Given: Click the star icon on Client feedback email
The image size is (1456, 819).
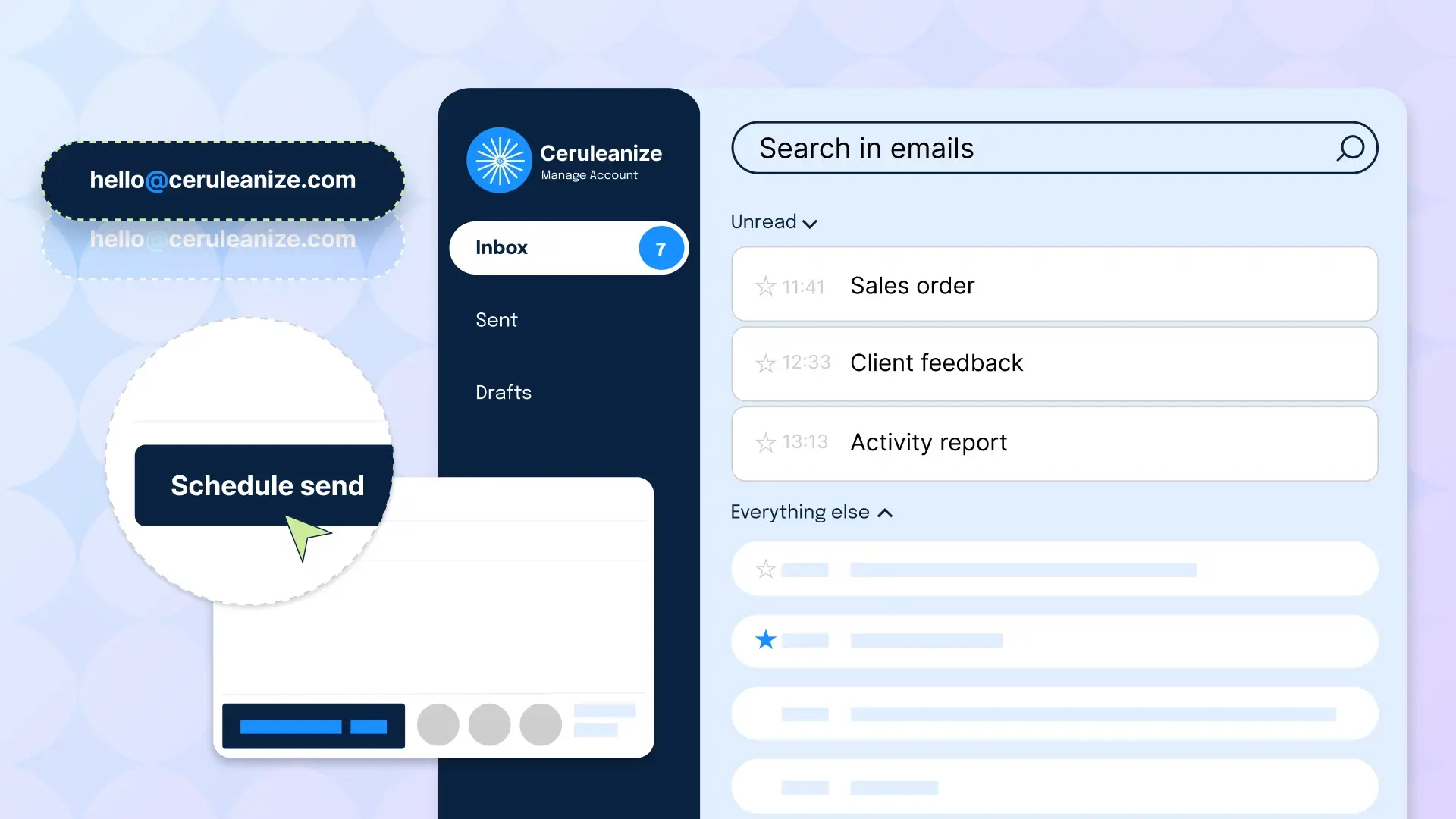Looking at the screenshot, I should click(764, 362).
